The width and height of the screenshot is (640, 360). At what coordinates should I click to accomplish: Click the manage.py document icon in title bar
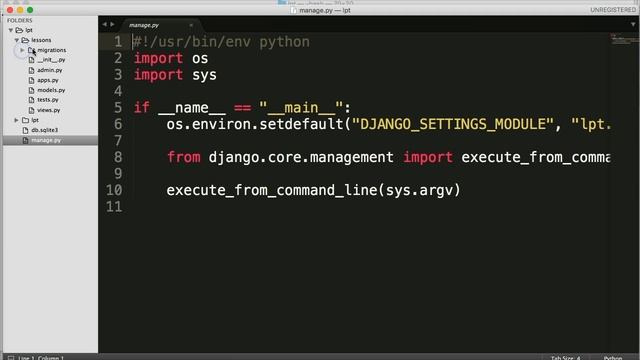pyautogui.click(x=293, y=10)
